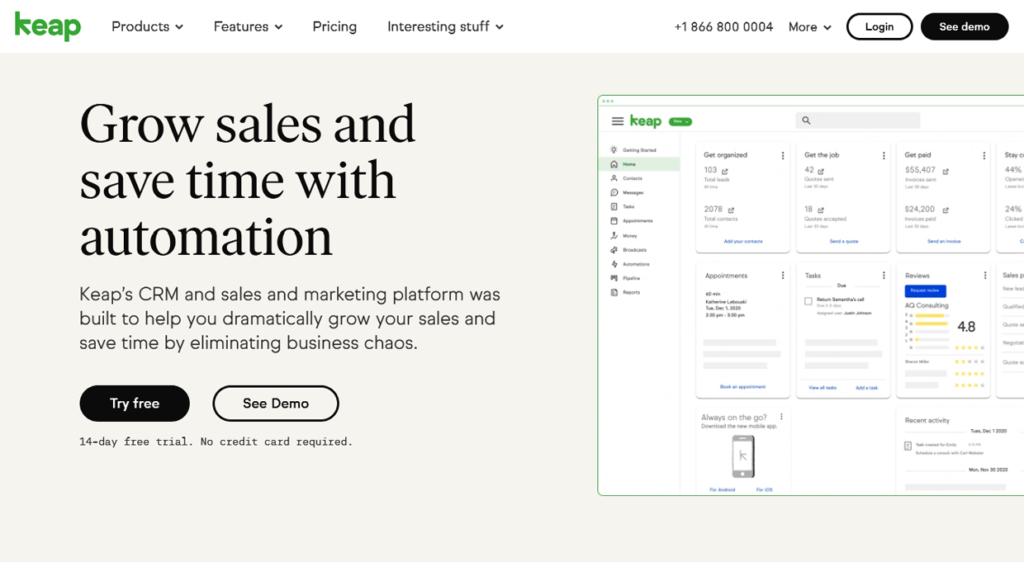Click the Keap logo in site header
The image size is (1024, 562).
click(48, 26)
